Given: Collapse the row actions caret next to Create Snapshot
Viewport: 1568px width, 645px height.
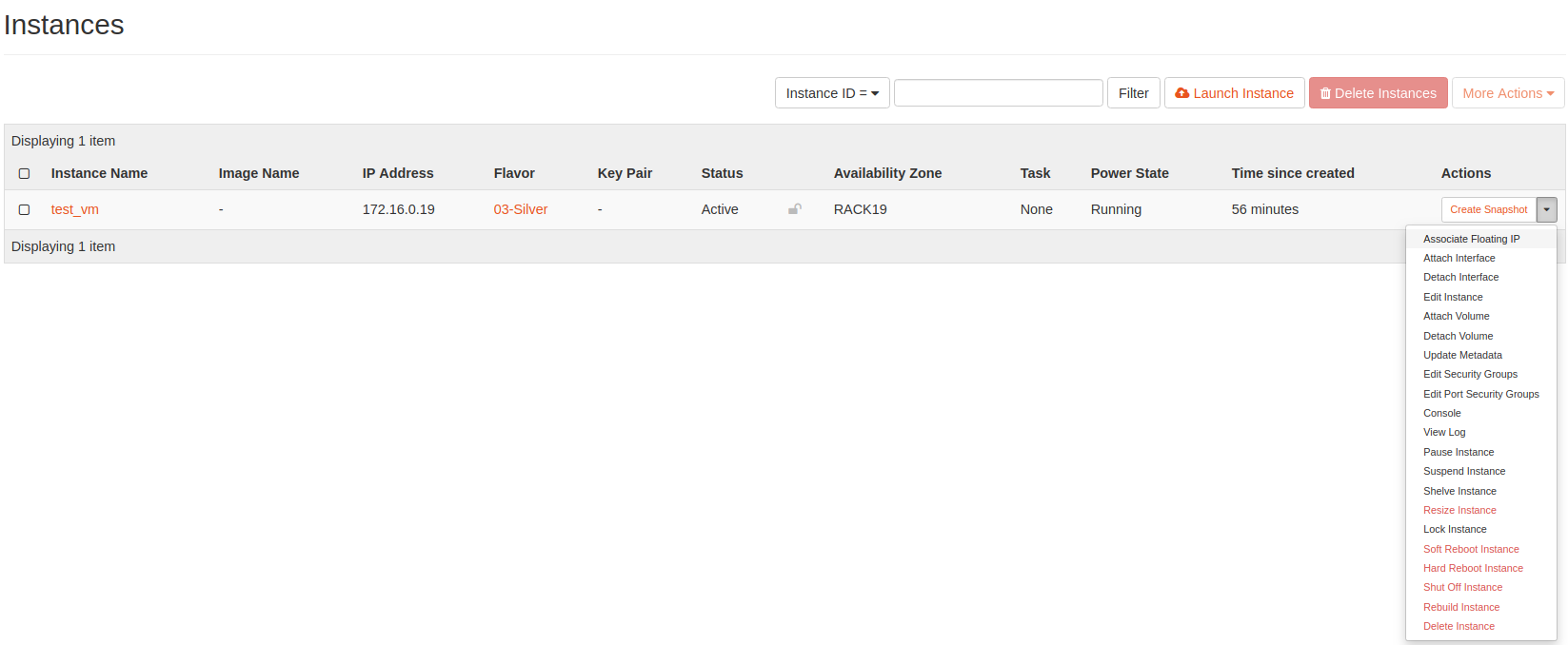Looking at the screenshot, I should [1546, 209].
